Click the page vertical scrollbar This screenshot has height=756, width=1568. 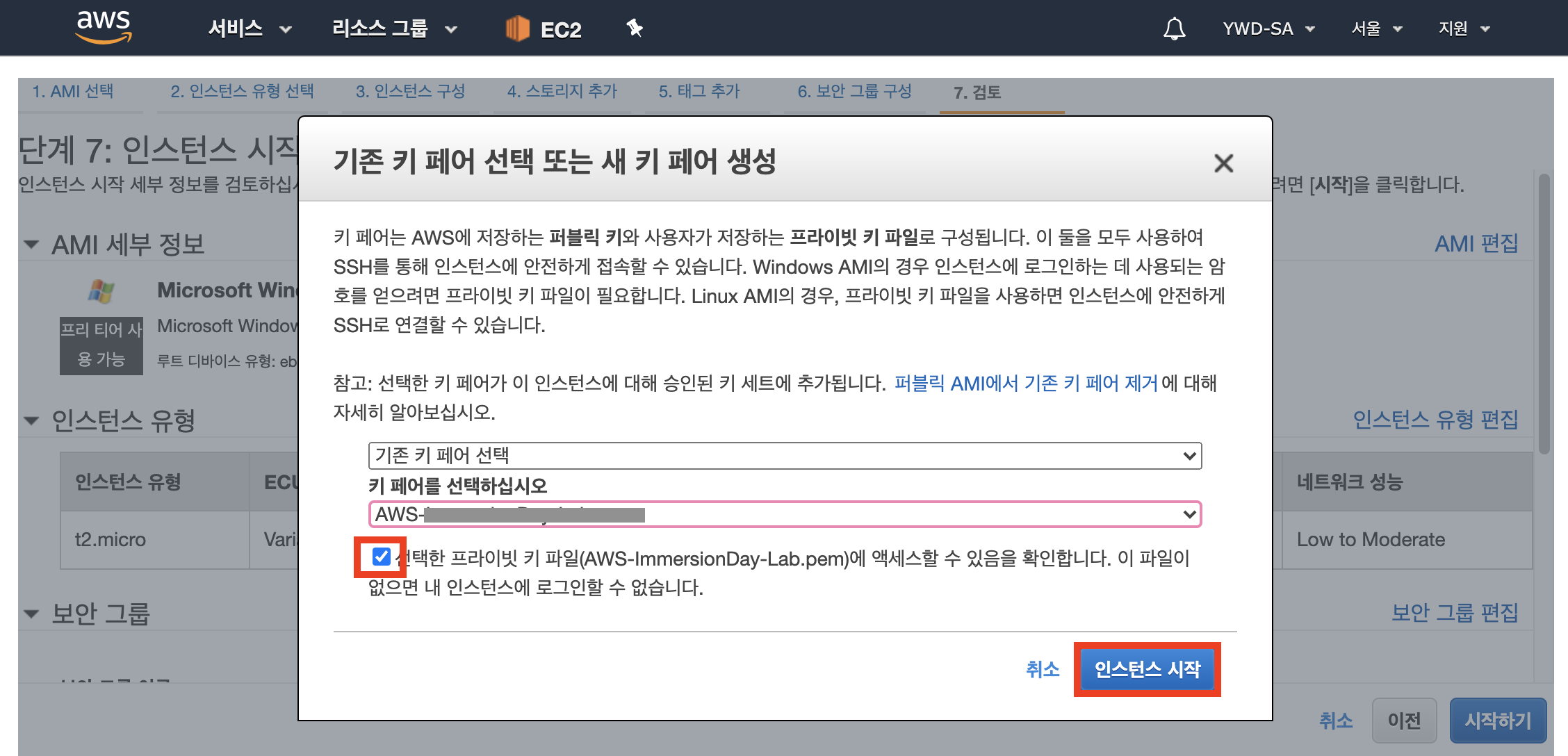(x=1544, y=313)
